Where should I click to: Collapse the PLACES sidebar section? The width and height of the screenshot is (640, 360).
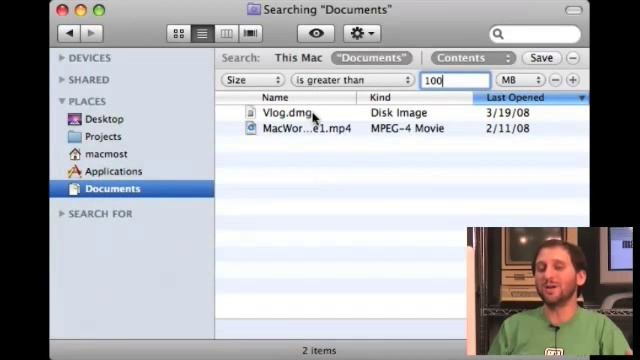pos(62,101)
